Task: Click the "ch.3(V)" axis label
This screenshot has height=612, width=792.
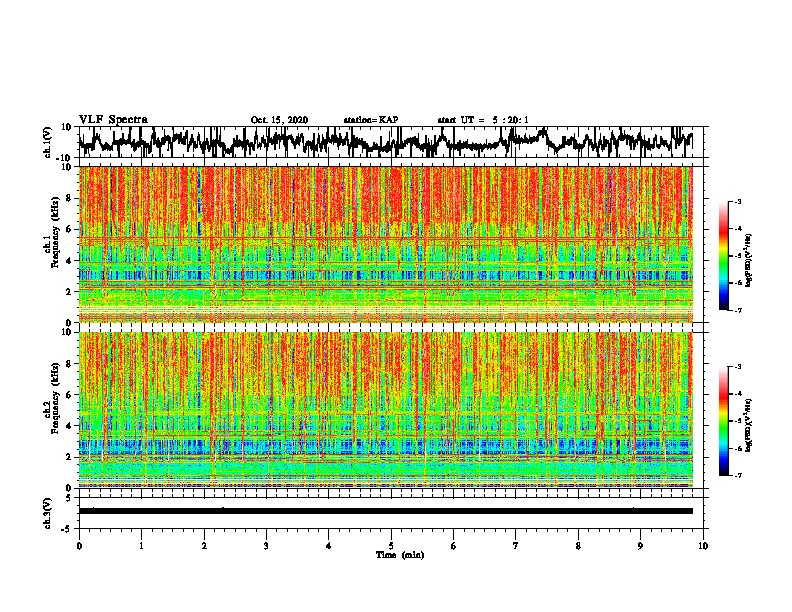Action: click(48, 513)
